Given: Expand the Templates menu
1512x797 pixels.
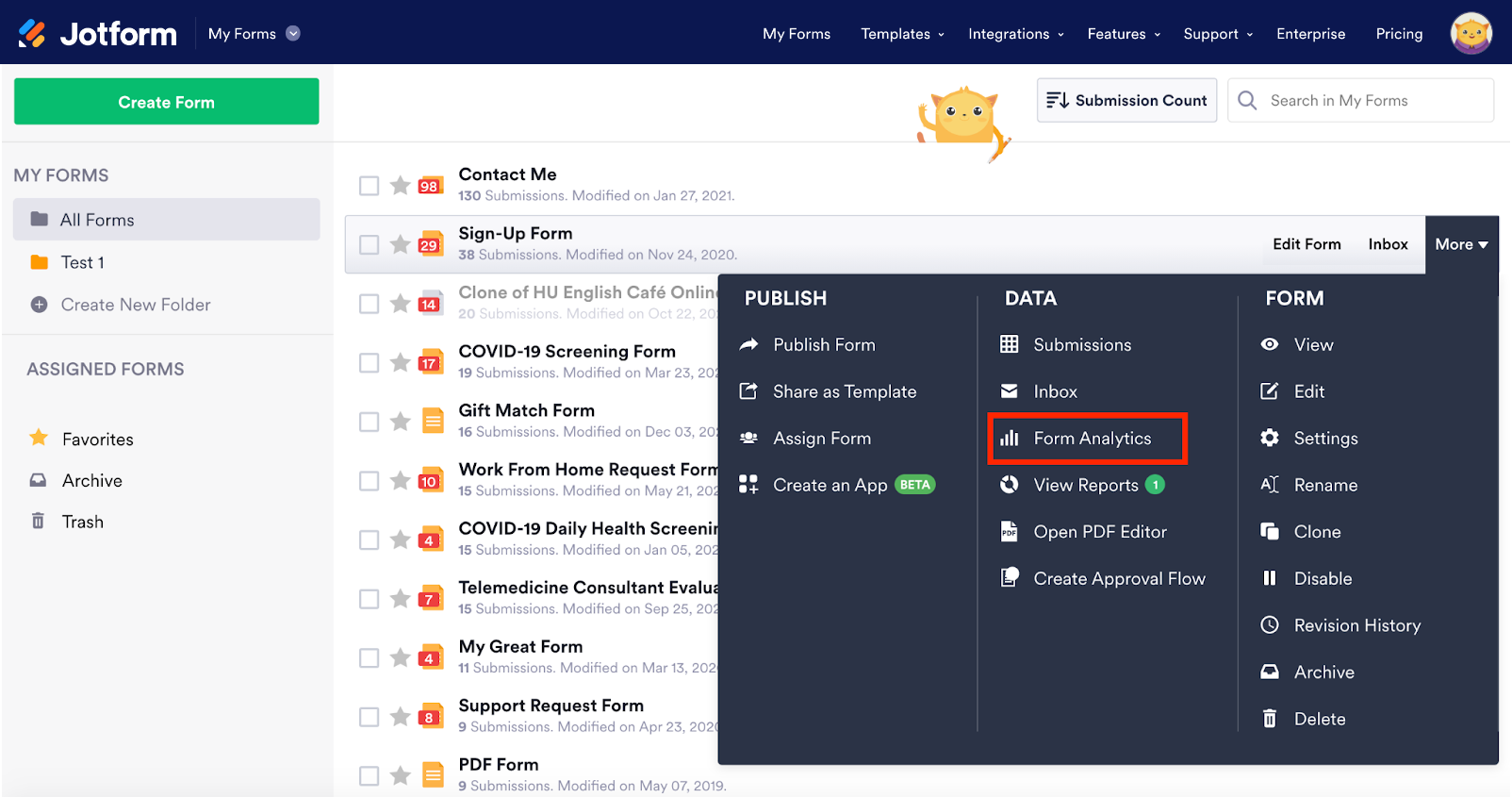Looking at the screenshot, I should click(902, 34).
